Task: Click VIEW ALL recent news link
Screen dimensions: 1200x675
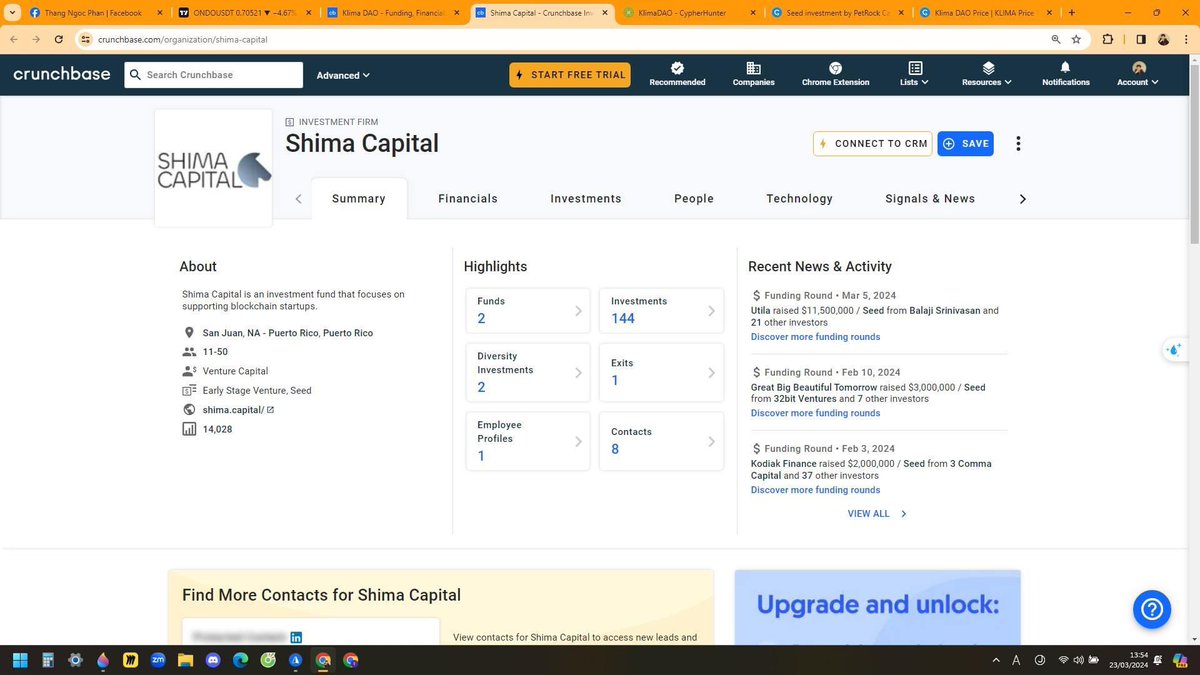Action: (x=877, y=514)
